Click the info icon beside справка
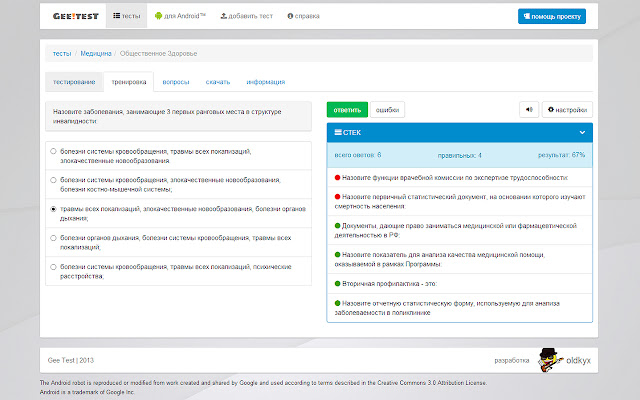This screenshot has height=400, width=640. point(290,16)
